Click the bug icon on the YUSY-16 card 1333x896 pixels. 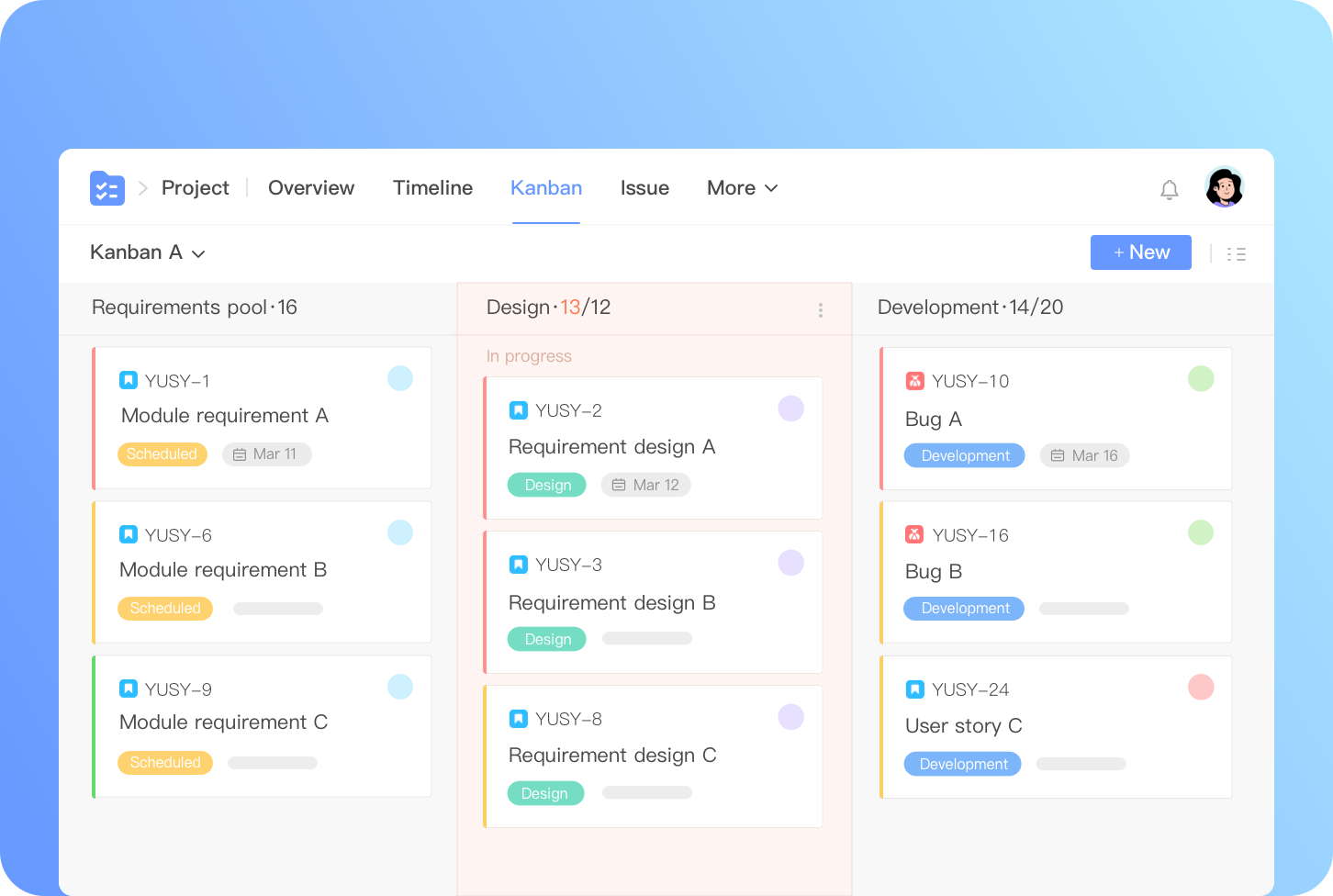tap(915, 534)
